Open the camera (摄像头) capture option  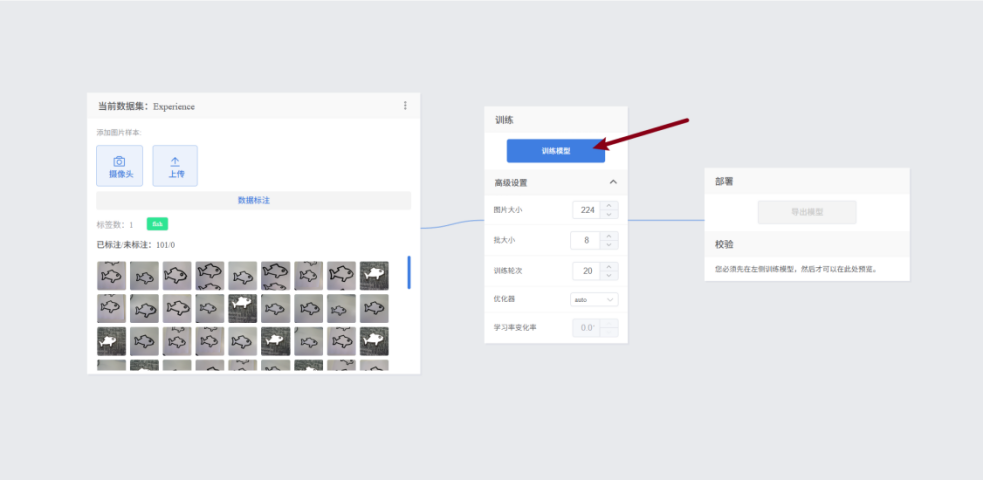[119, 166]
